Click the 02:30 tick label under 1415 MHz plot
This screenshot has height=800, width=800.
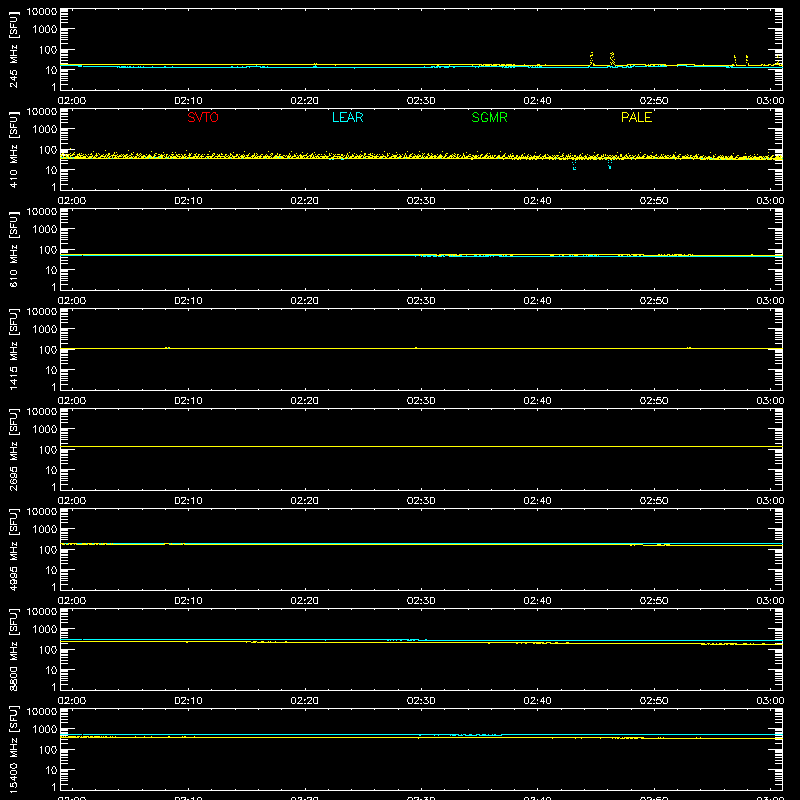point(421,401)
